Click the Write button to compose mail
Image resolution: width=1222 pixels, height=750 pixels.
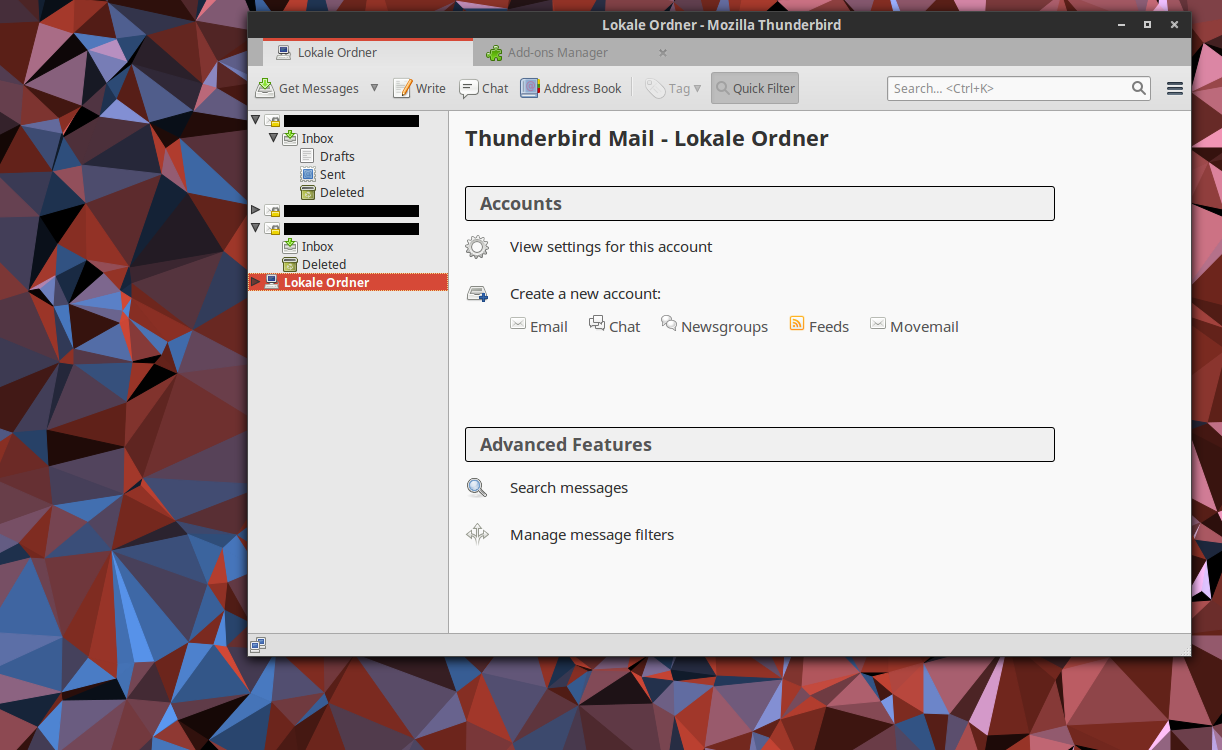pyautogui.click(x=419, y=88)
